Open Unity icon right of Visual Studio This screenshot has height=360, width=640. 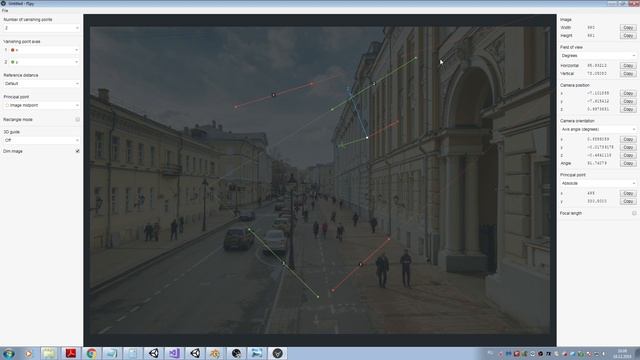pyautogui.click(x=195, y=353)
